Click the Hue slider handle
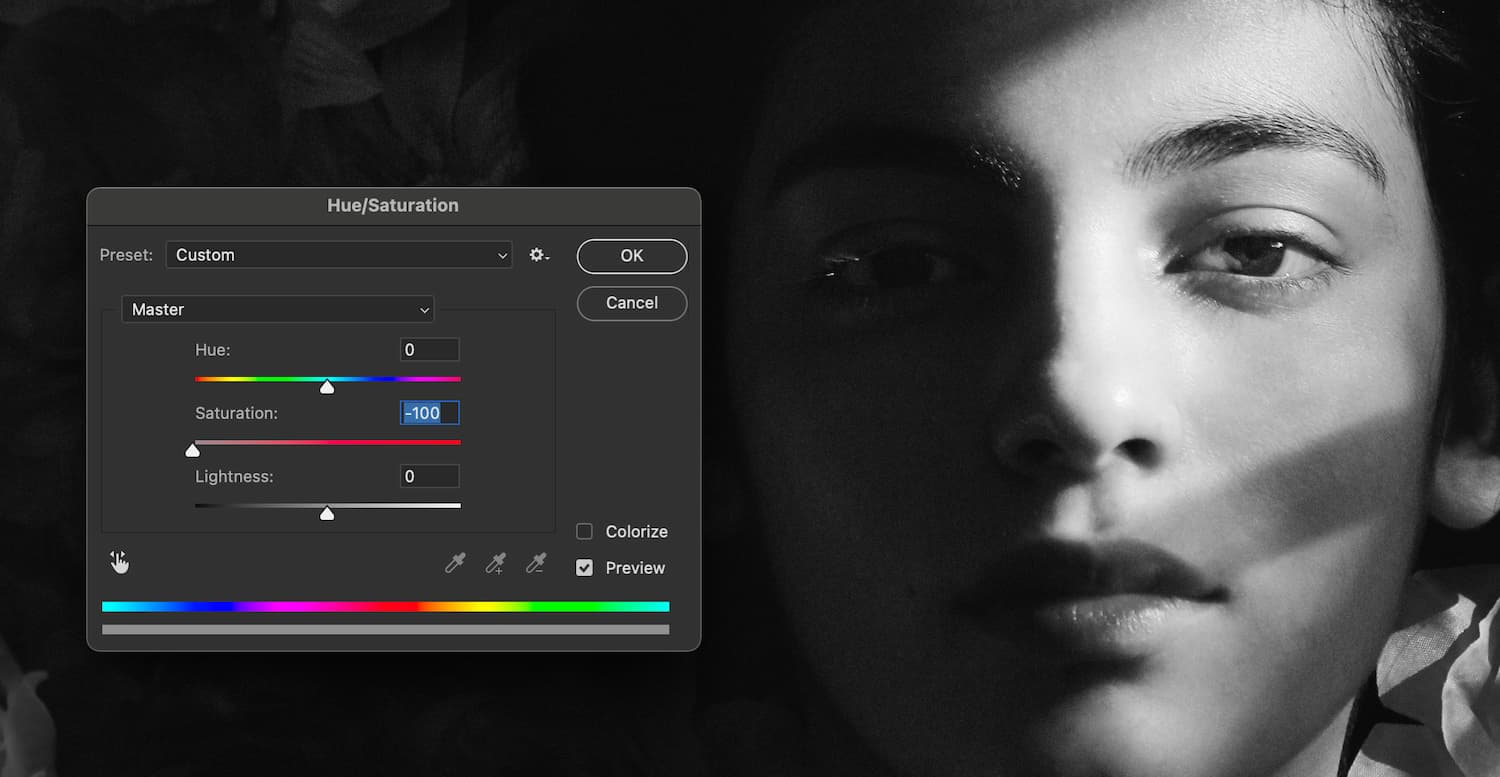Image resolution: width=1500 pixels, height=777 pixels. click(327, 387)
